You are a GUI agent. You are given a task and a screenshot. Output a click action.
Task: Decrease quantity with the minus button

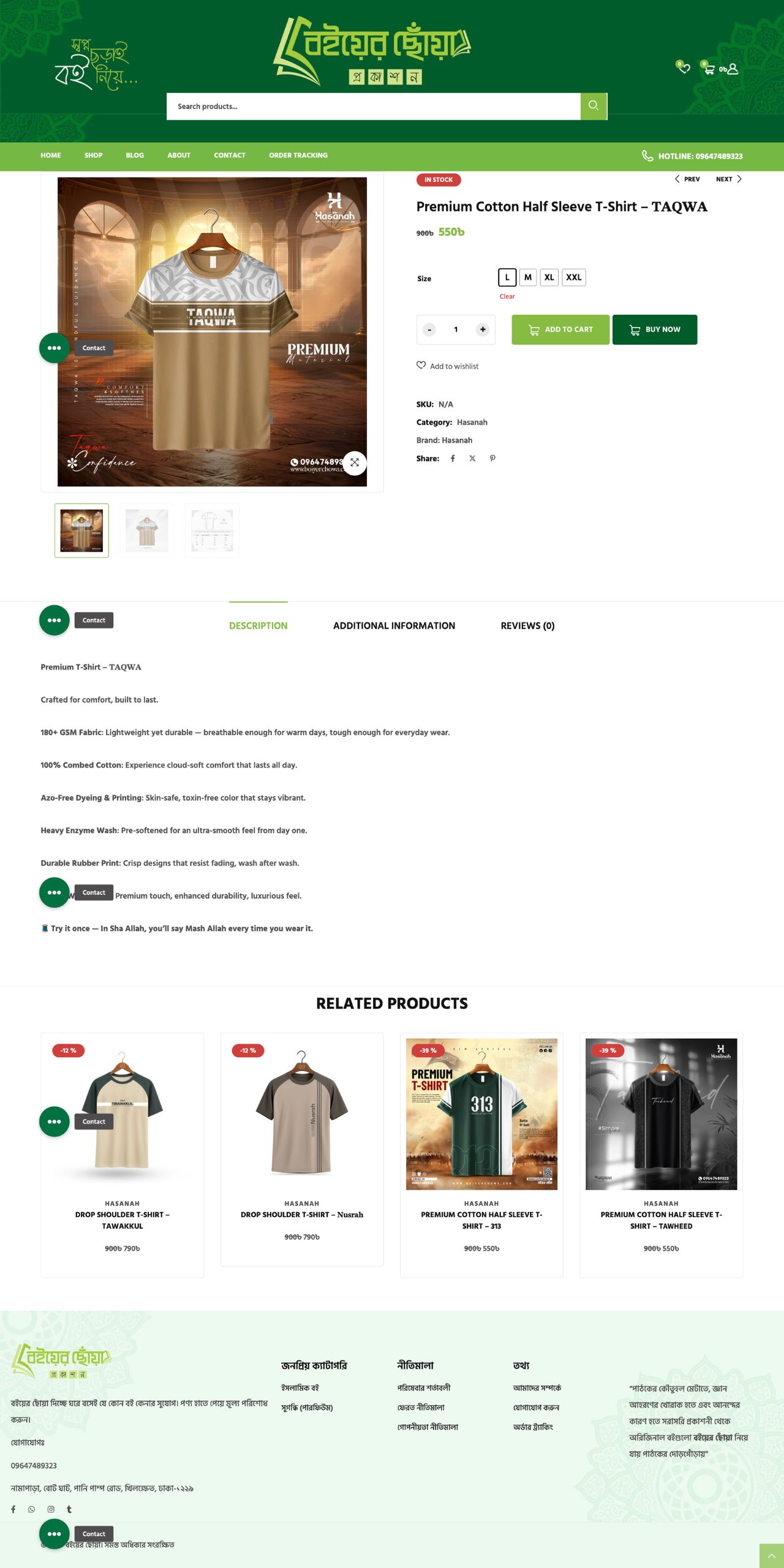(x=429, y=330)
